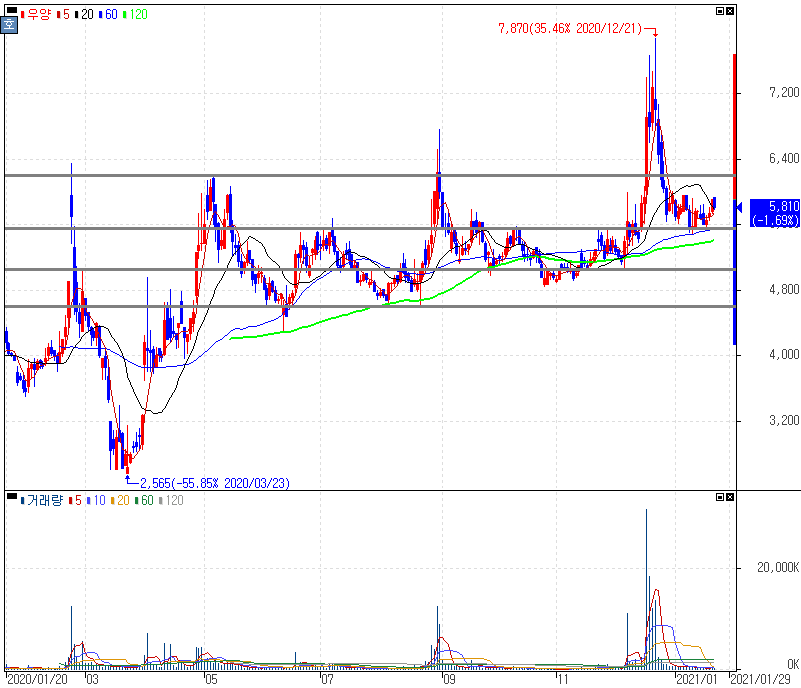Close the price chart pane
The height and width of the screenshot is (688, 801).
tap(730, 11)
